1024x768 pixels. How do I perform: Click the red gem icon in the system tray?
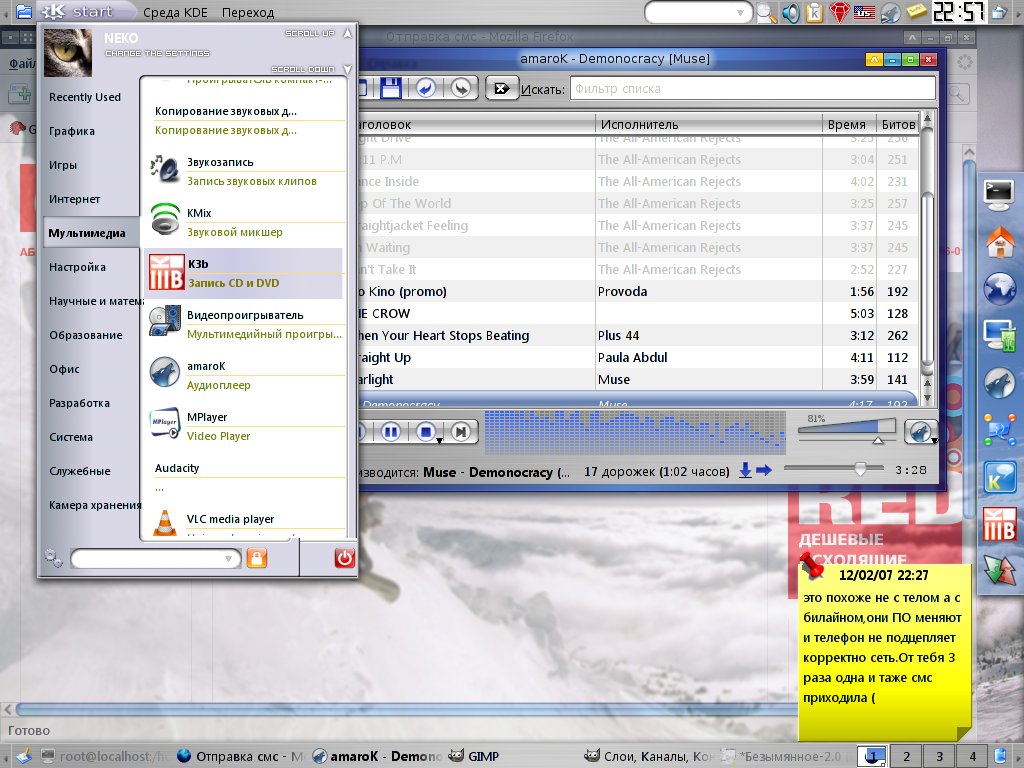[839, 12]
